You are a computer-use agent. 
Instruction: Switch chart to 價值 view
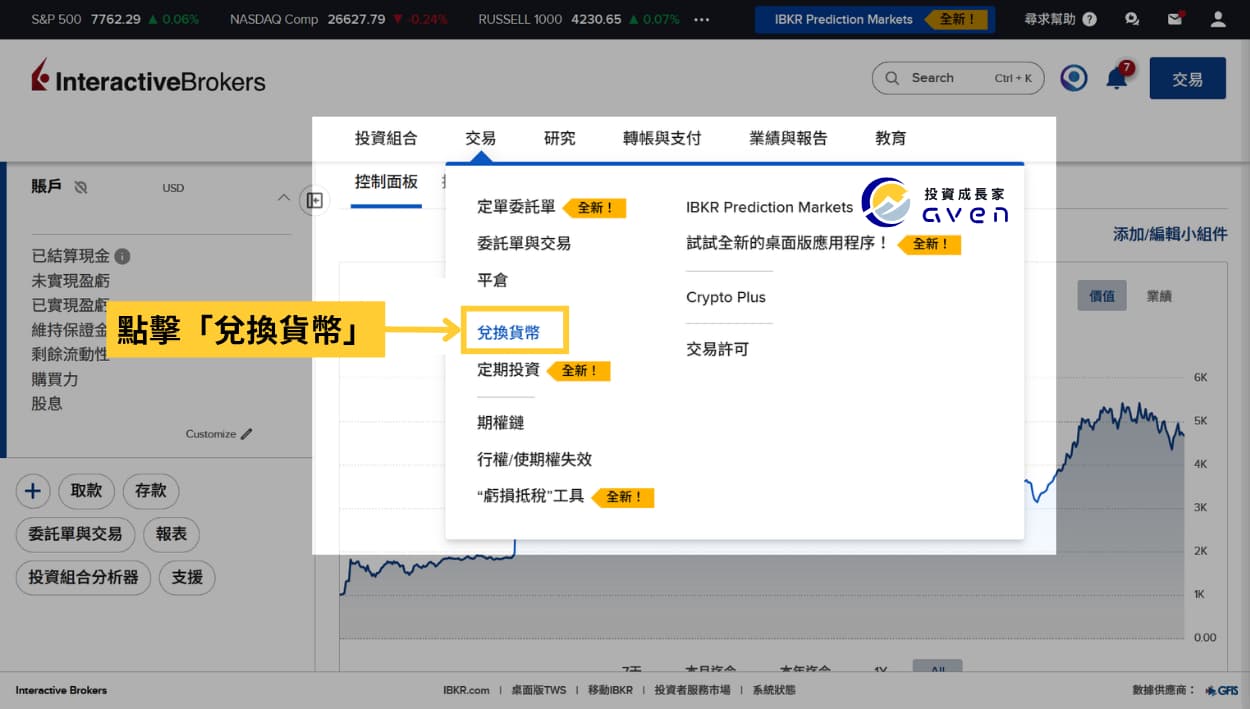tap(1102, 296)
